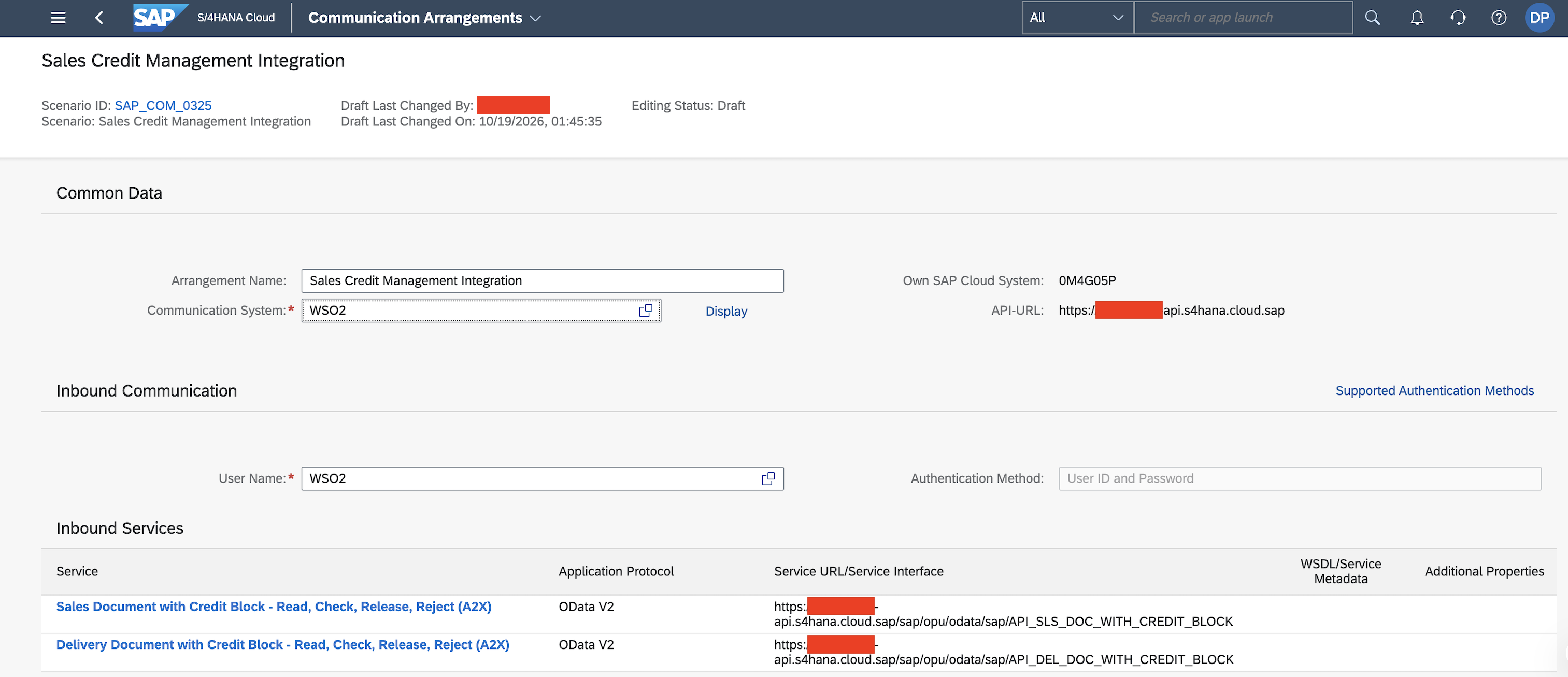Click the Sales Credit Management Integration page title
Screen dimensions: 1568x677
(193, 60)
